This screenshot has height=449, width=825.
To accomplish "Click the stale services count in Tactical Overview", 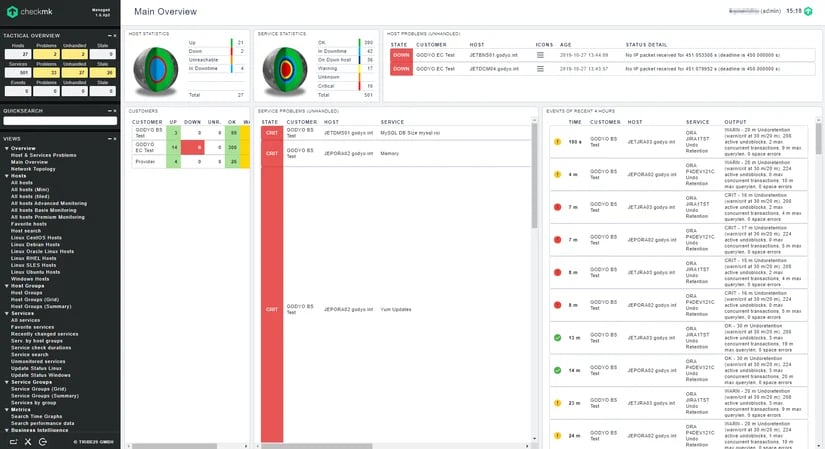I will [x=103, y=73].
